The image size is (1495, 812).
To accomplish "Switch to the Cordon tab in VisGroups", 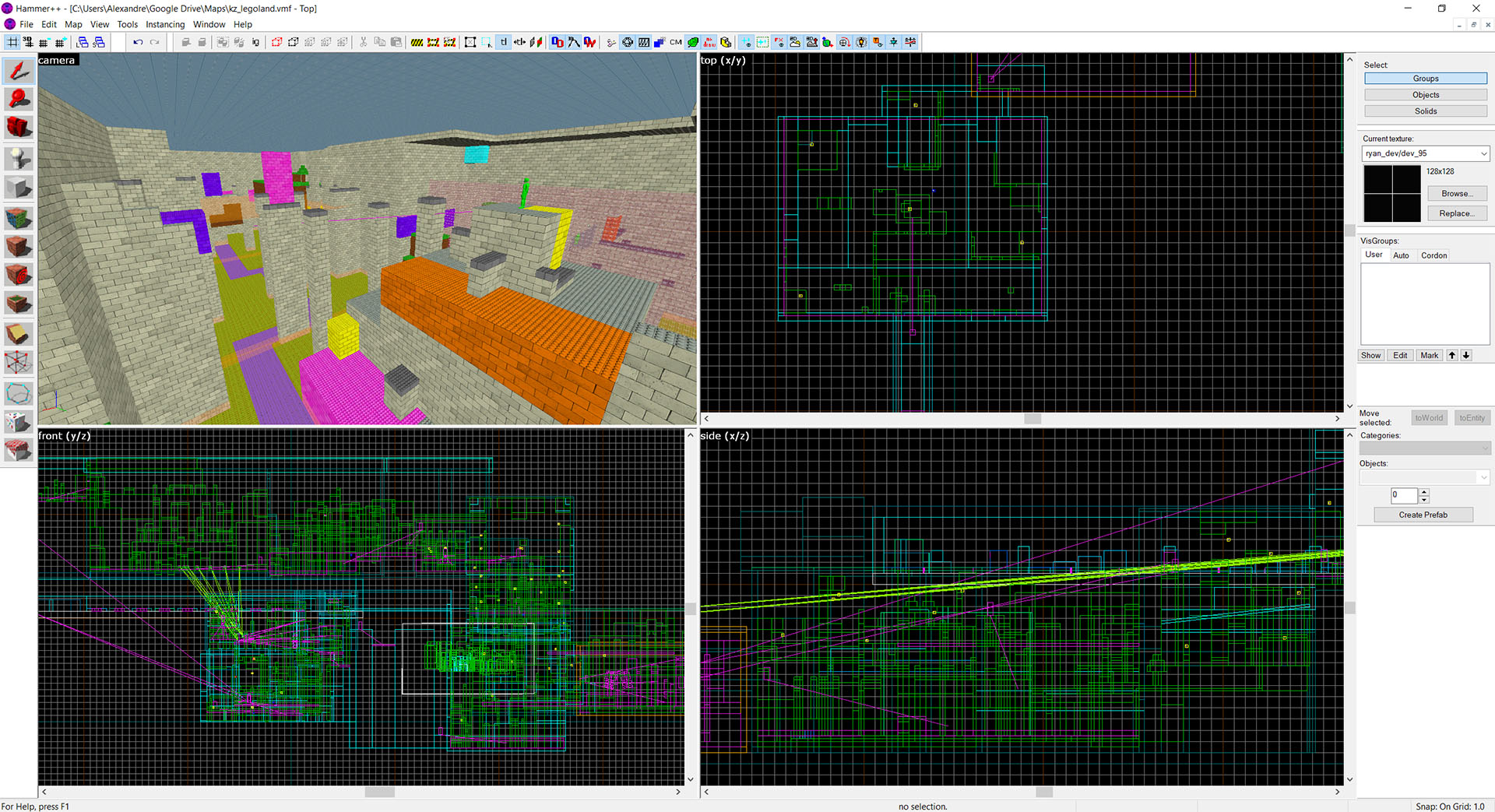I will (x=1433, y=255).
